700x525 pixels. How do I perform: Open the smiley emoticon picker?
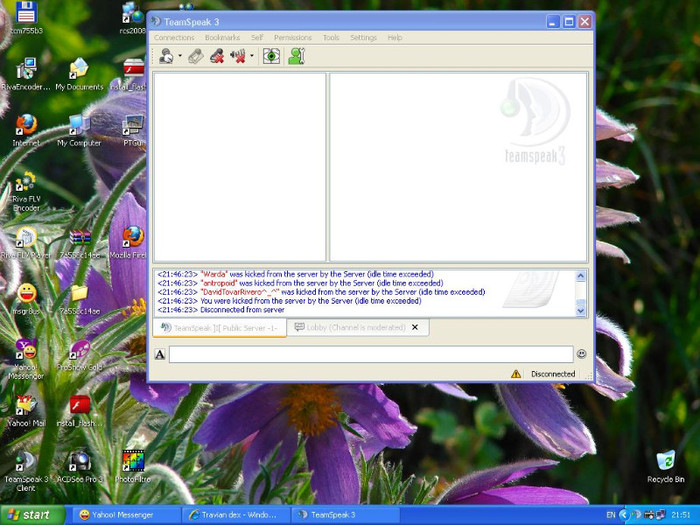[x=581, y=354]
